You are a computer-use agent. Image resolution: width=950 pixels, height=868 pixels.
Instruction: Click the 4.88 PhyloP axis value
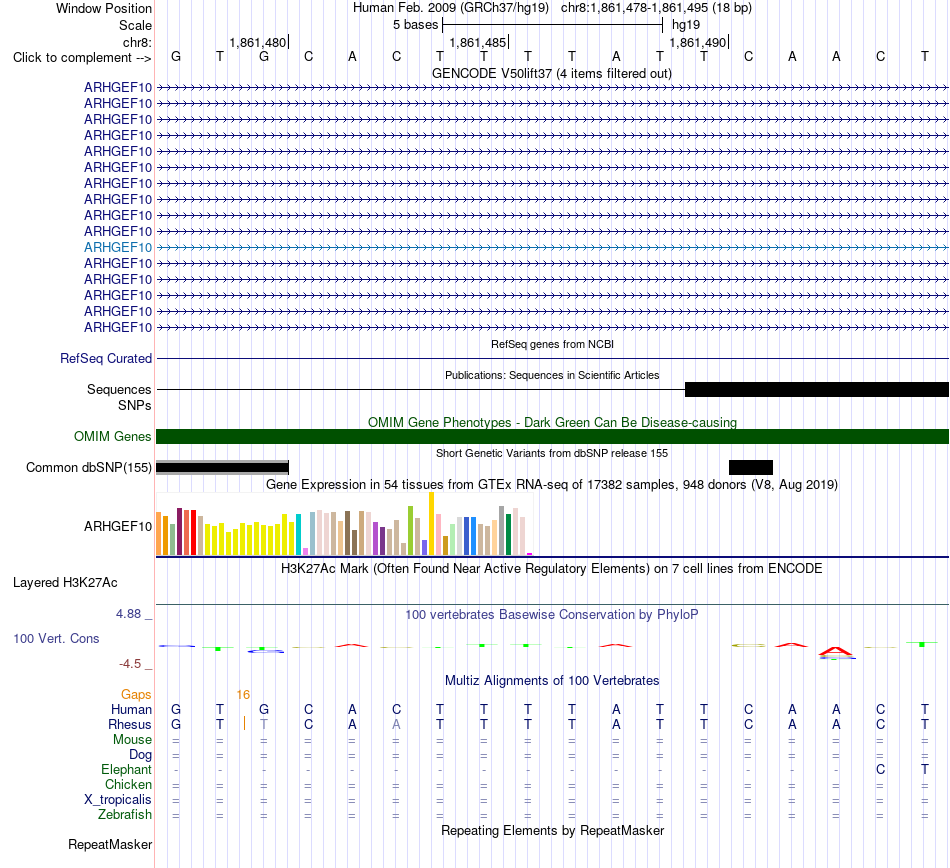click(128, 614)
